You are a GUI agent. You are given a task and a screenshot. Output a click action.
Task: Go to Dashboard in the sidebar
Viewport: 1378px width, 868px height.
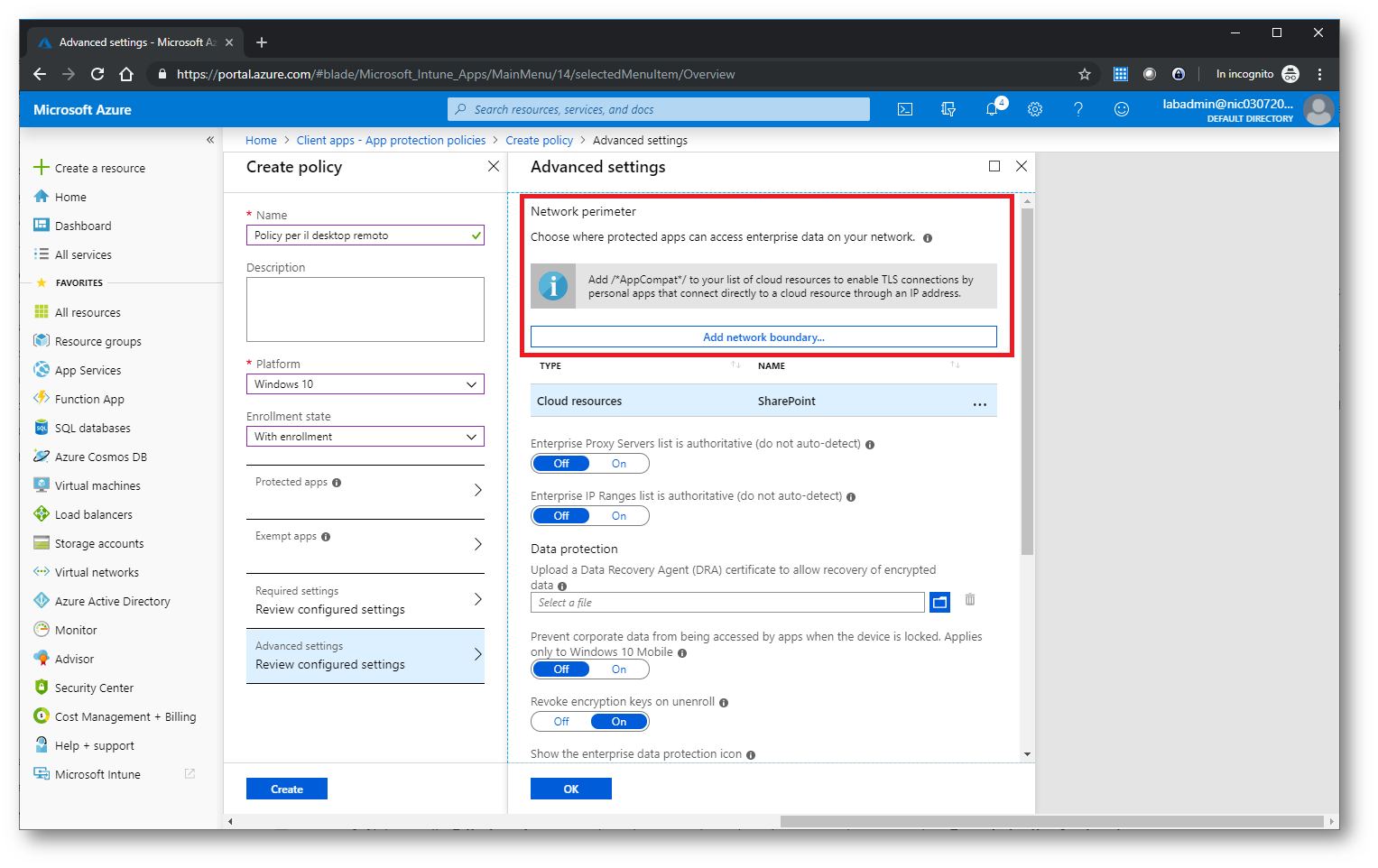point(72,226)
